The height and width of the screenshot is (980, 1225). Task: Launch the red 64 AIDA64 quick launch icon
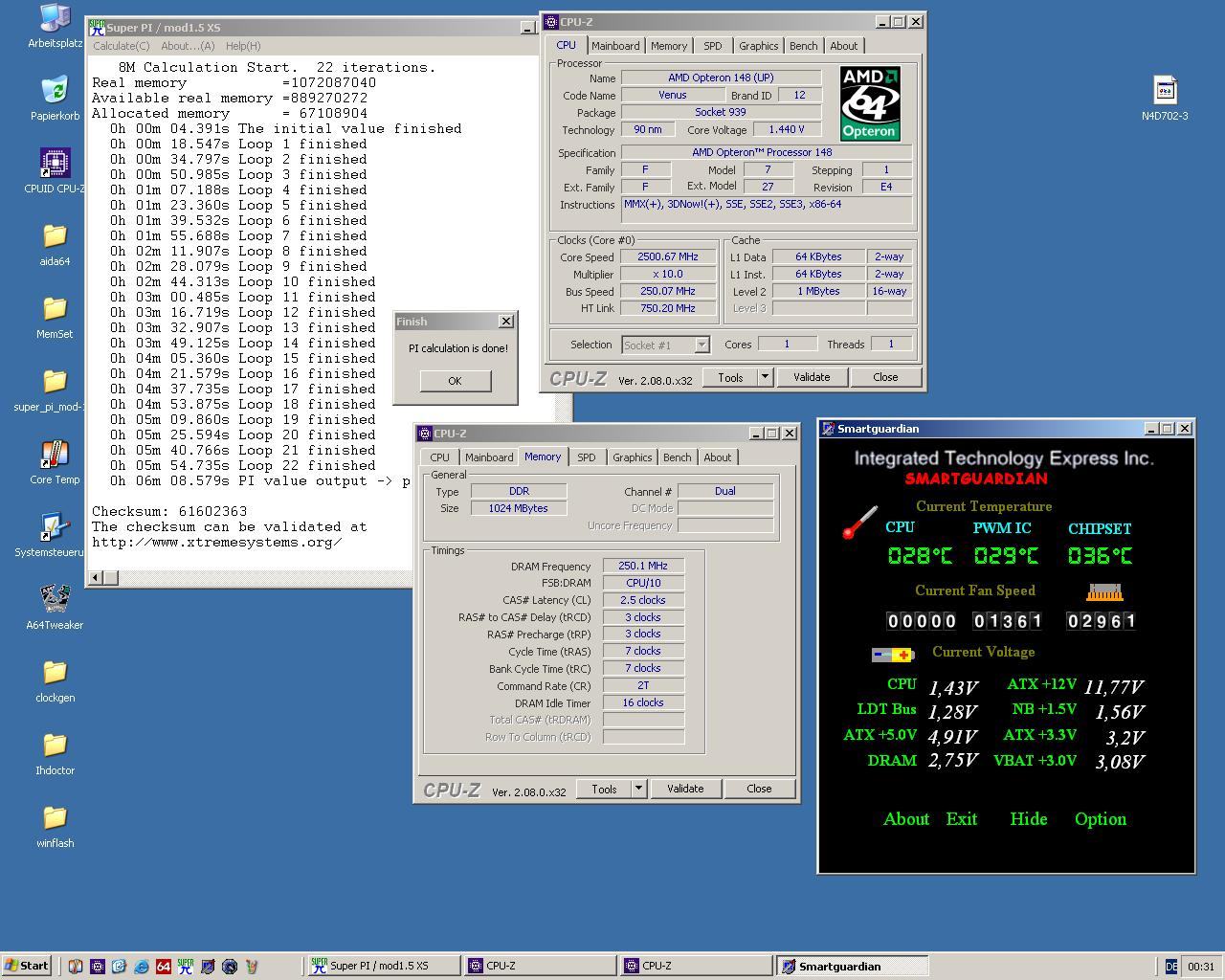tap(163, 967)
